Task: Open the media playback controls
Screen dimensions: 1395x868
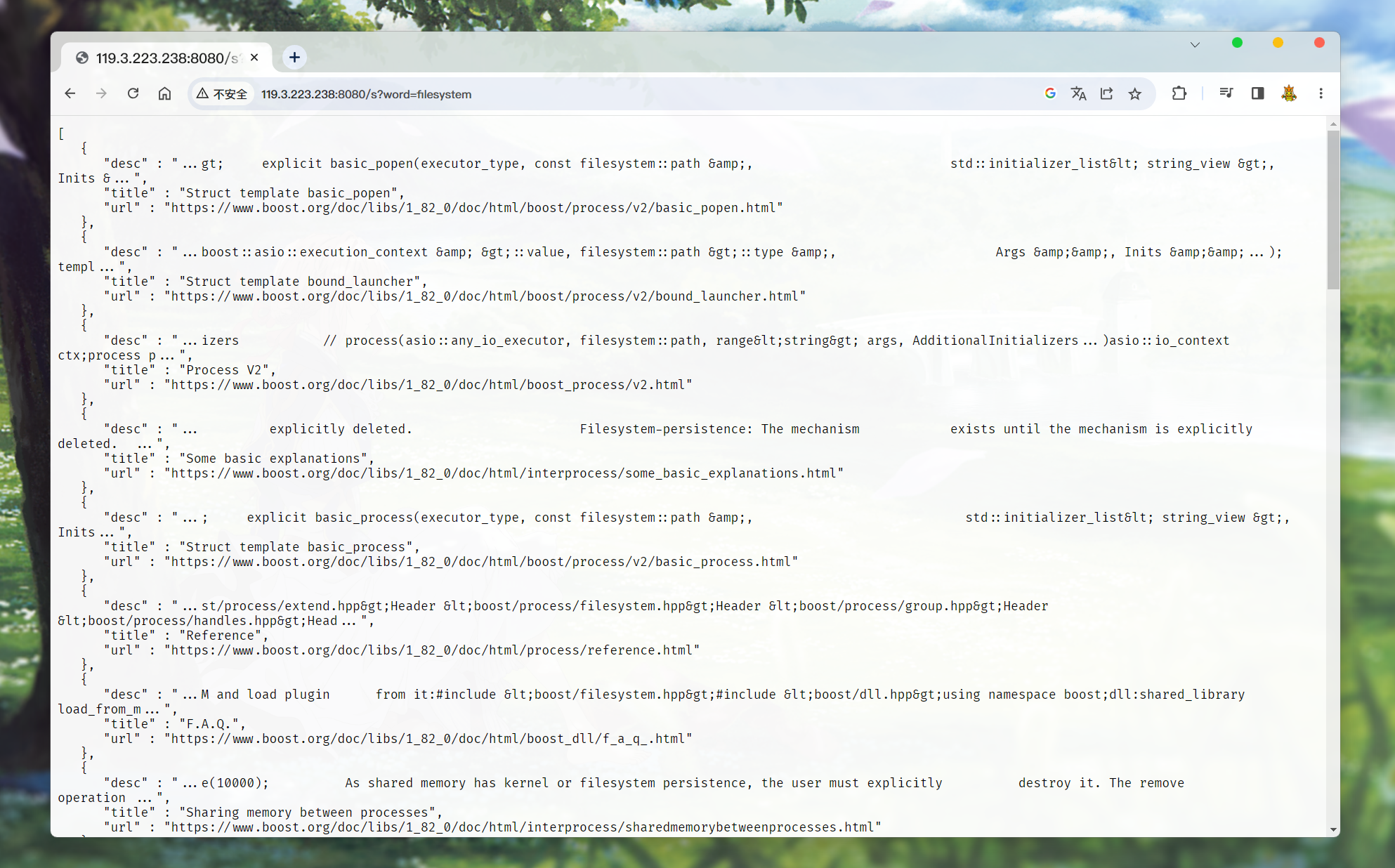Action: pyautogui.click(x=1226, y=93)
